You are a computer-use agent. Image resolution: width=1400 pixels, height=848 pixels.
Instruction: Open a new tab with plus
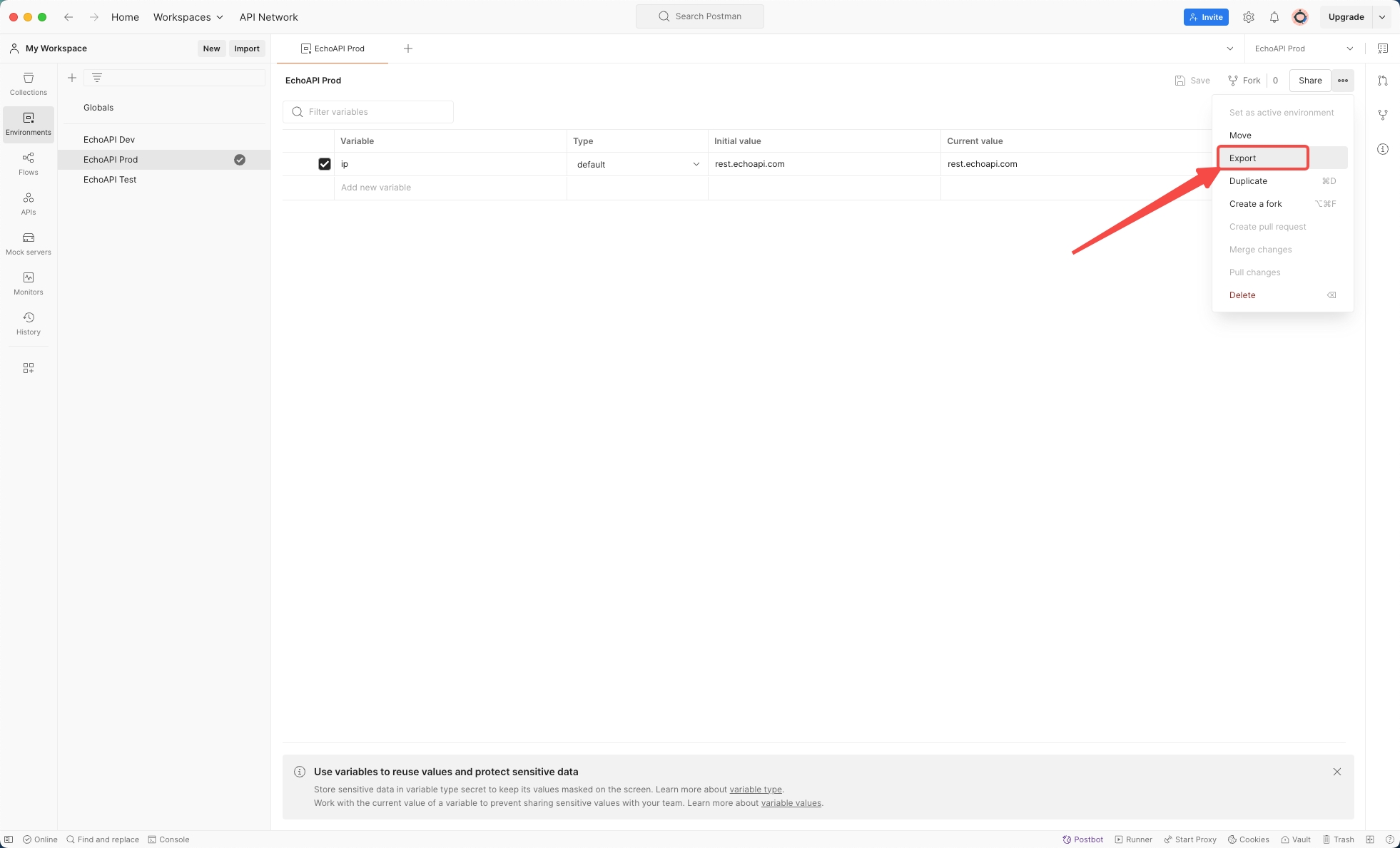click(408, 48)
